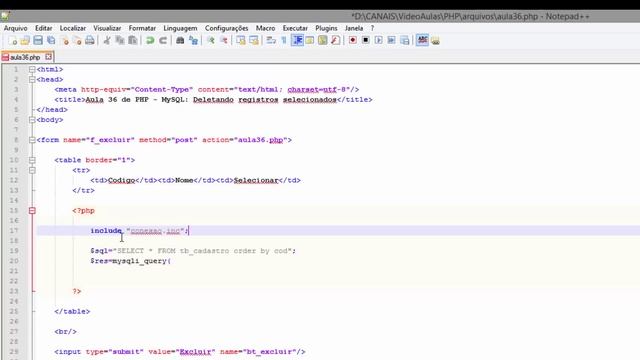This screenshot has width=640, height=360.
Task: Toggle Show all characters pilcrow icon
Action: click(284, 40)
